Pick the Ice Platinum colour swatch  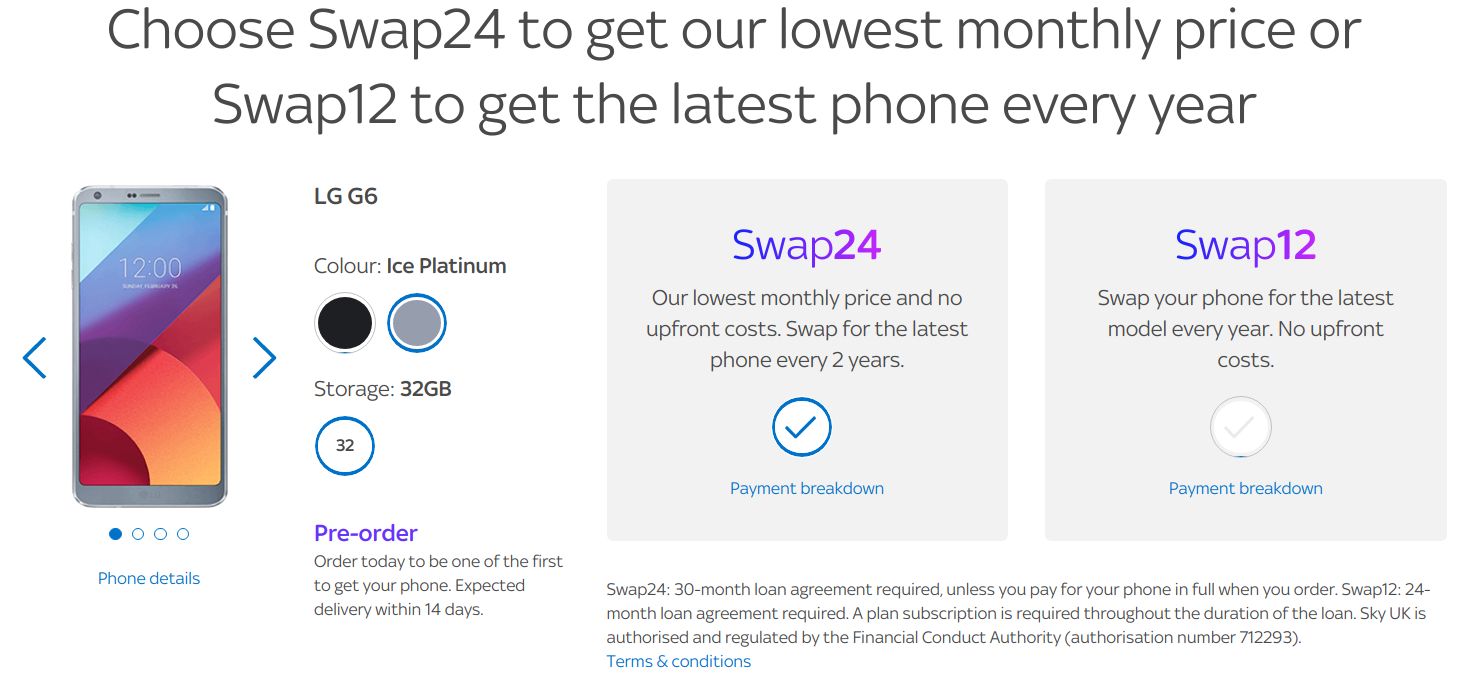[x=417, y=323]
